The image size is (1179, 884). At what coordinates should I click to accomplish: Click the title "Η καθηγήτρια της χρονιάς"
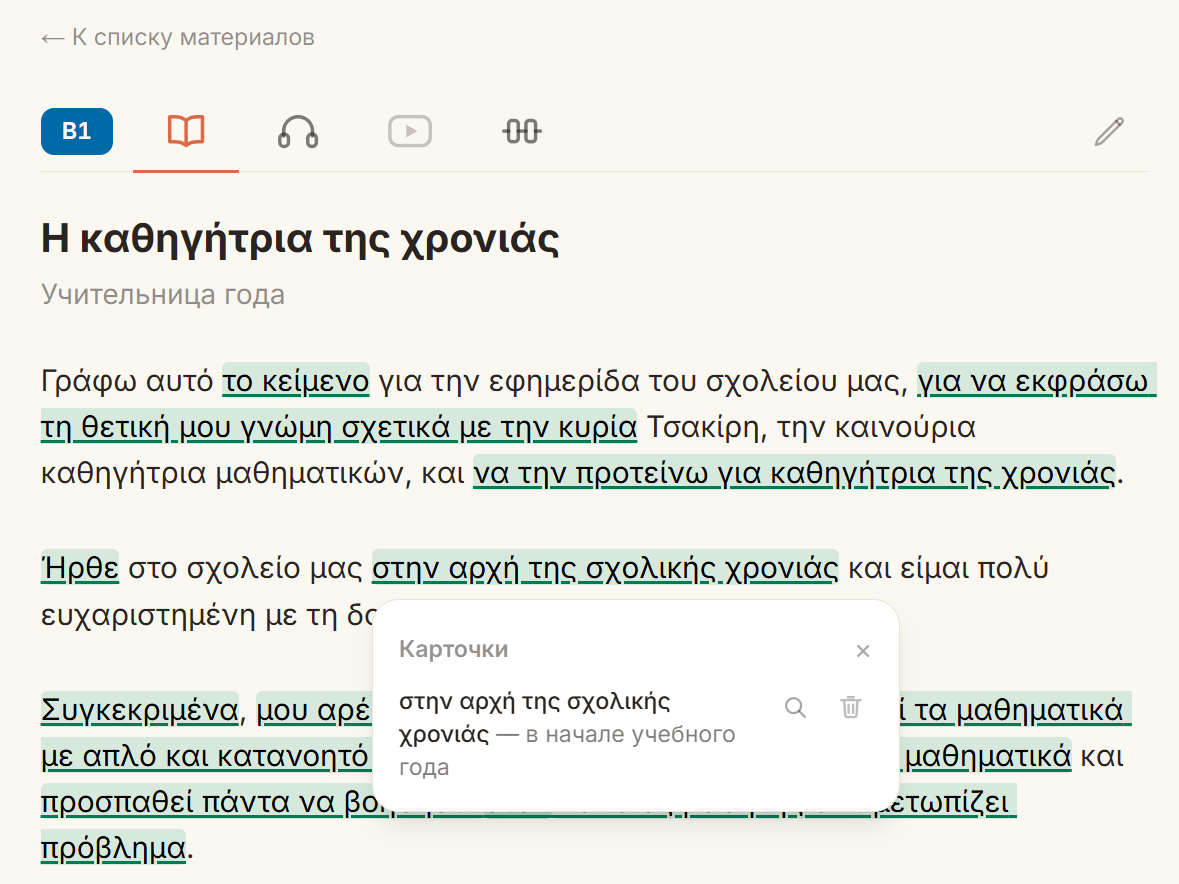(300, 238)
